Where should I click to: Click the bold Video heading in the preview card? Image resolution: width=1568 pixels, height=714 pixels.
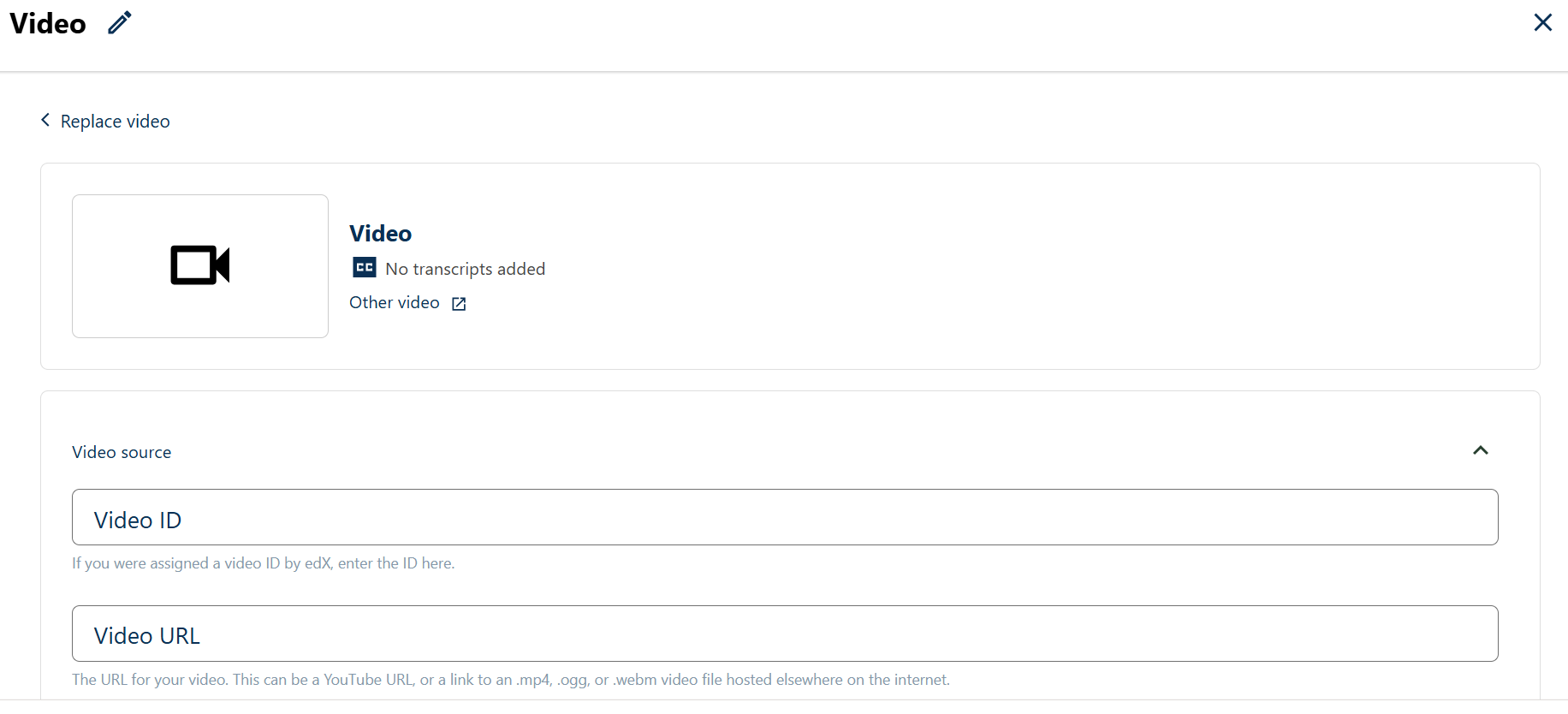point(381,234)
